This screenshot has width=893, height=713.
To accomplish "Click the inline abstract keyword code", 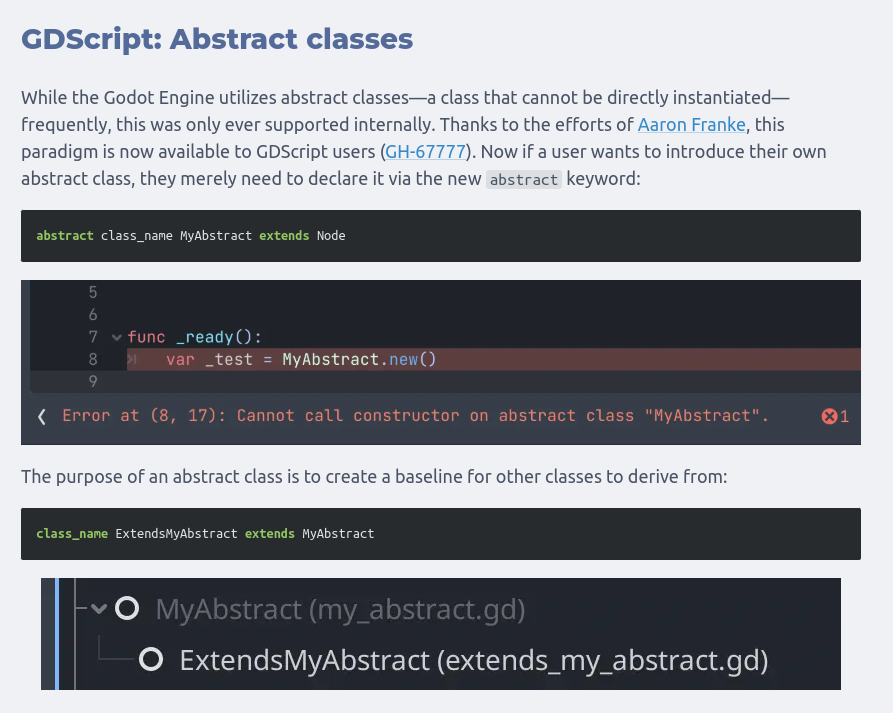I will (x=524, y=180).
